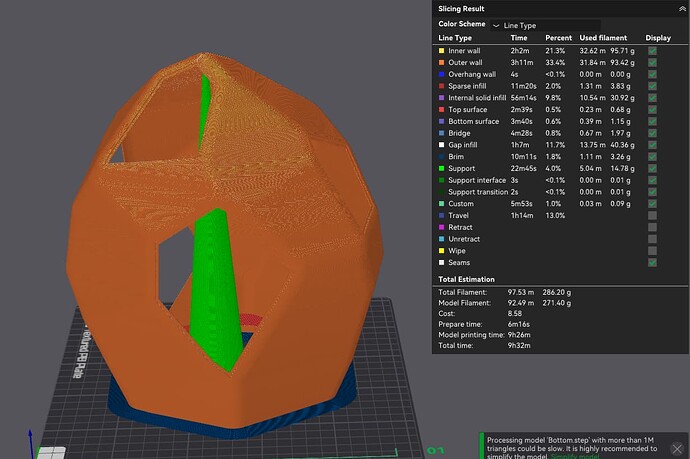Click the Total Filament value 97.53 m
This screenshot has width=690, height=459.
[x=521, y=292]
